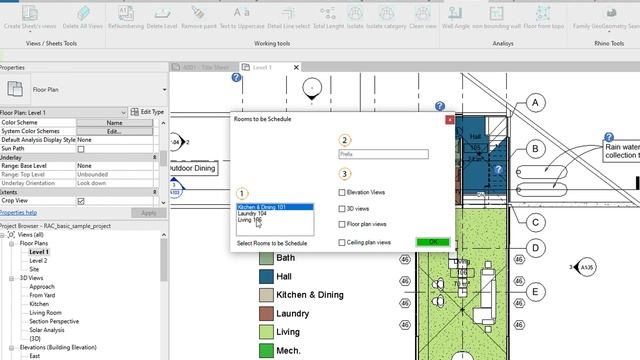Run the Clean view tool
This screenshot has height=360, width=640.
coord(422,18)
